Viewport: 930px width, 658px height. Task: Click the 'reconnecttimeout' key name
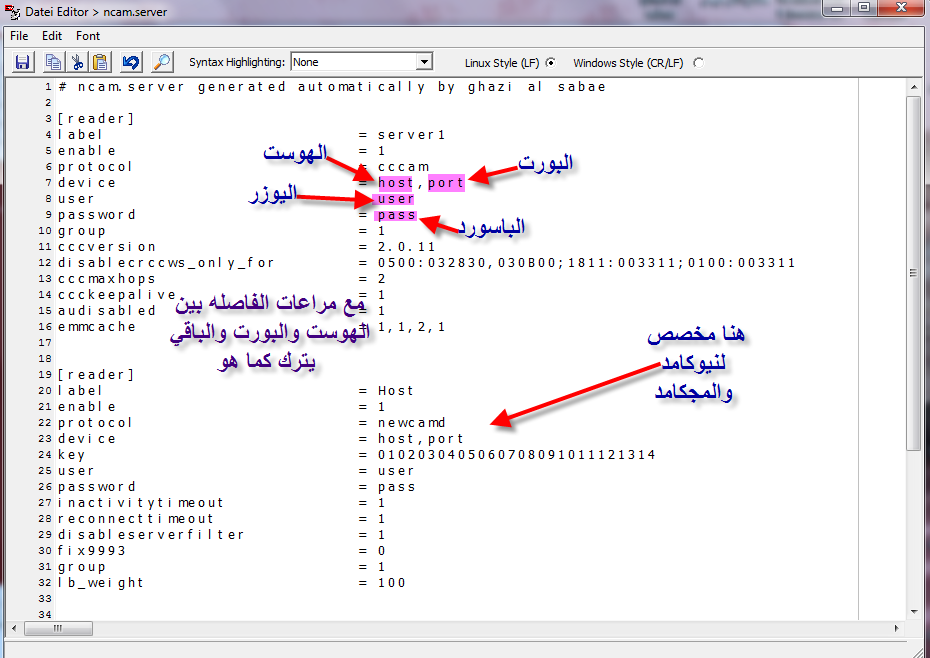tap(136, 519)
